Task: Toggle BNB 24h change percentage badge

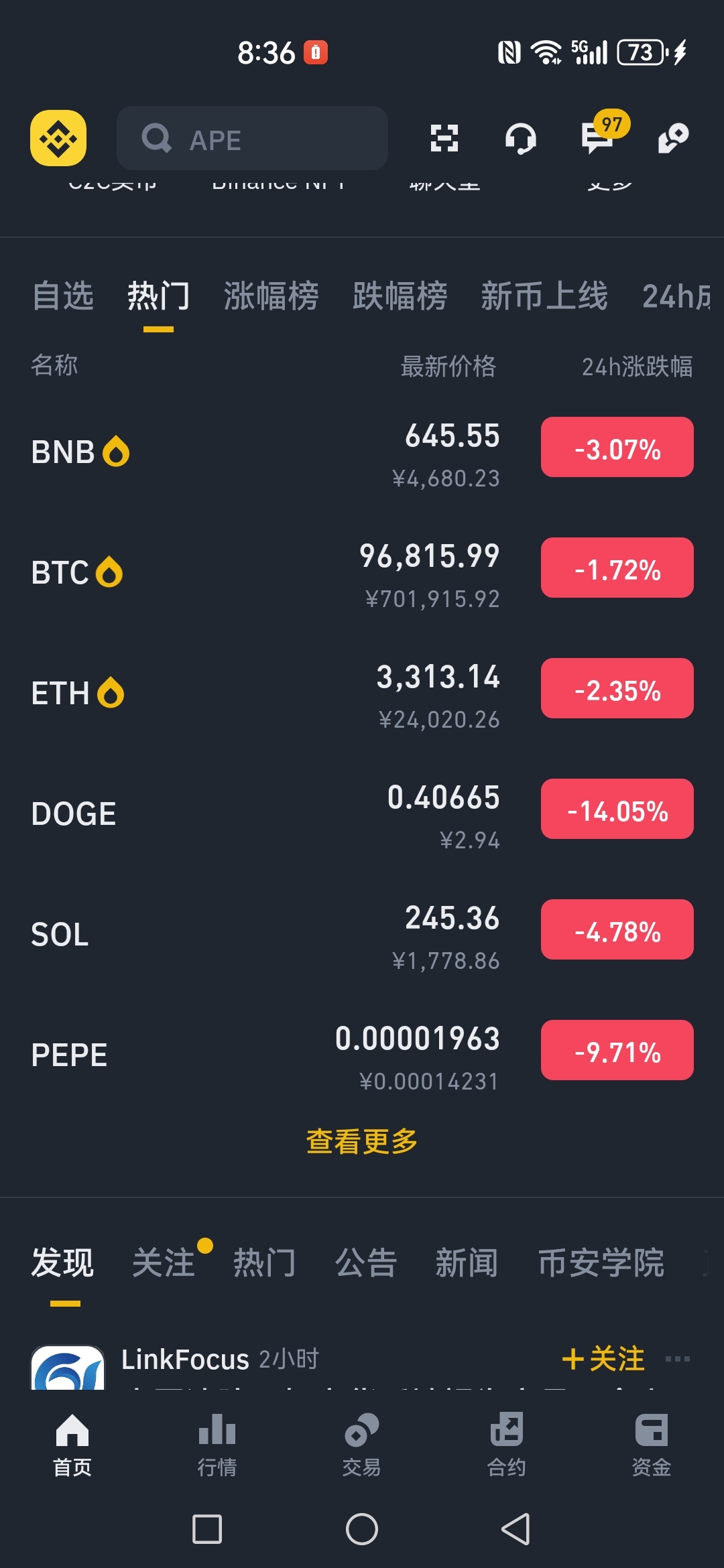Action: pos(617,448)
